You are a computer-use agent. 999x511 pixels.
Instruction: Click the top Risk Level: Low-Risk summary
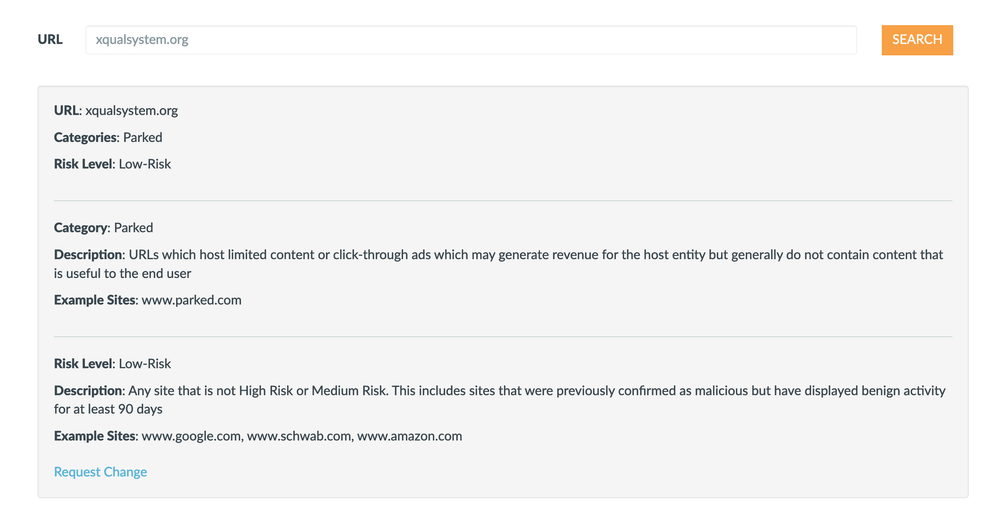click(x=112, y=164)
